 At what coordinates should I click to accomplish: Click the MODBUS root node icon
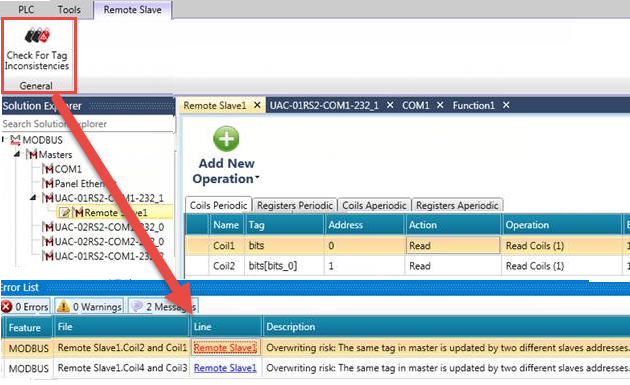15,140
